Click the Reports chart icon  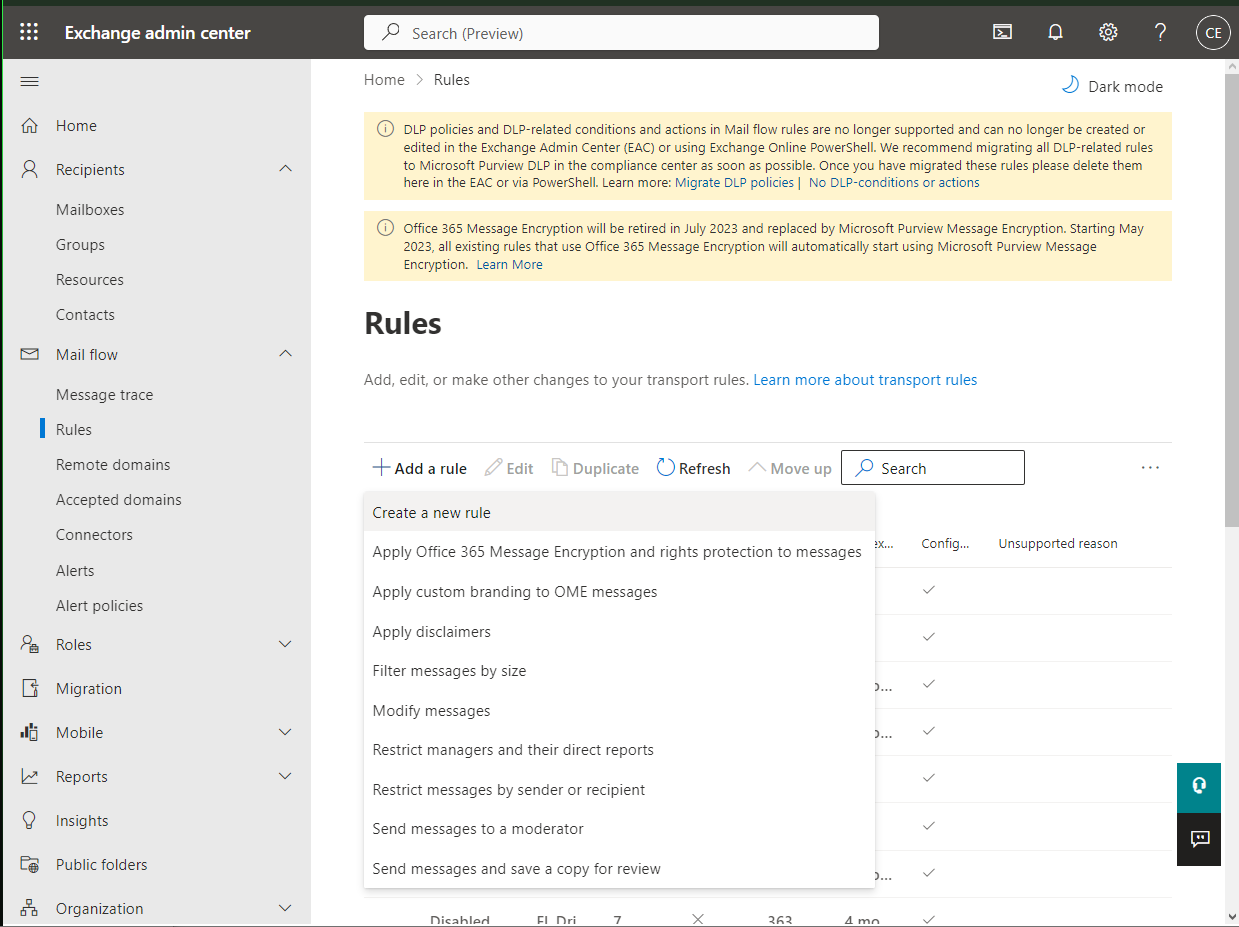point(30,776)
